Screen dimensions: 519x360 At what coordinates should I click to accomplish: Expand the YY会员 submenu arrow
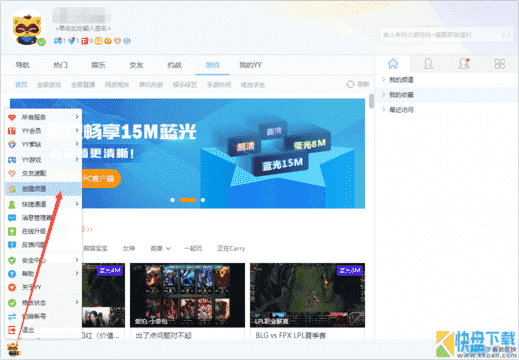tap(77, 130)
